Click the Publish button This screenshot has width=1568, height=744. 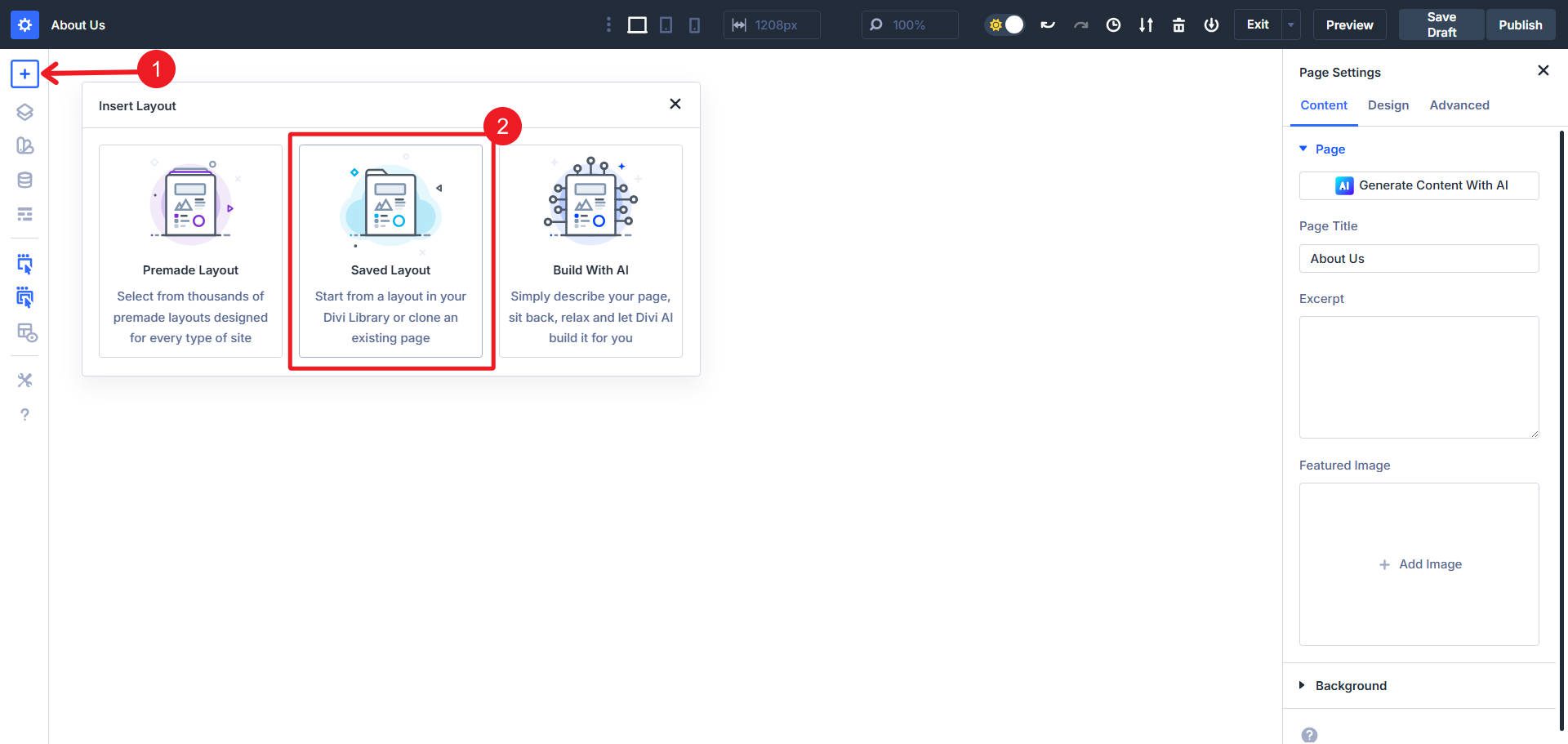pos(1520,25)
